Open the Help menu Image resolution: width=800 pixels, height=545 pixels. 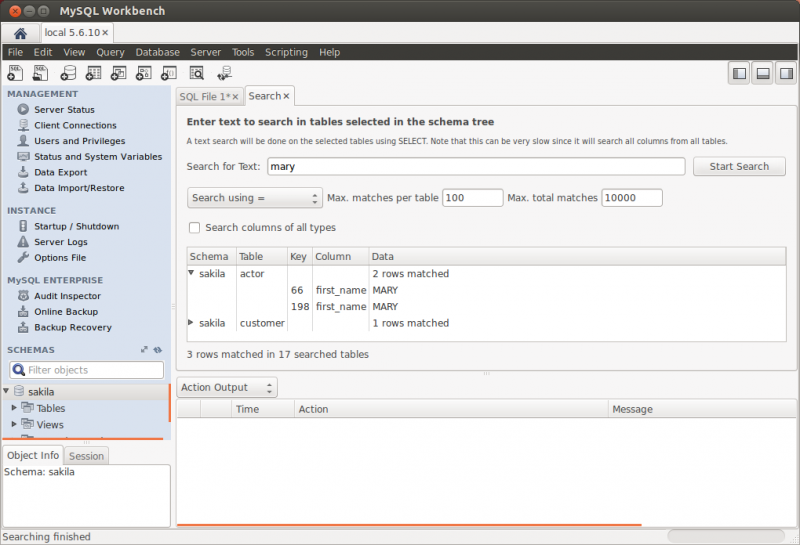[x=330, y=53]
